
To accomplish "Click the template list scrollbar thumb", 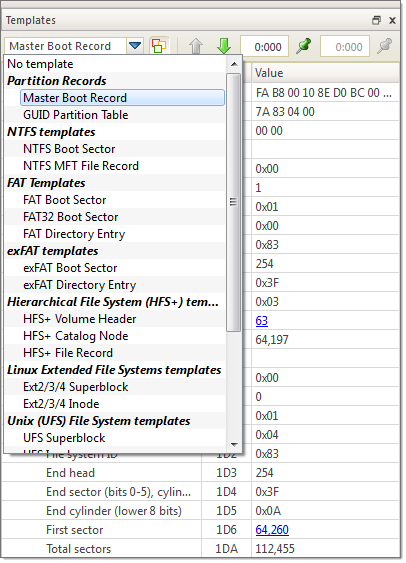I will click(x=234, y=202).
